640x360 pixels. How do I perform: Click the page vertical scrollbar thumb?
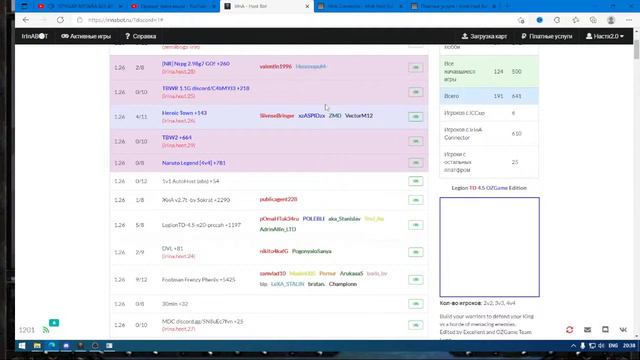point(636,50)
